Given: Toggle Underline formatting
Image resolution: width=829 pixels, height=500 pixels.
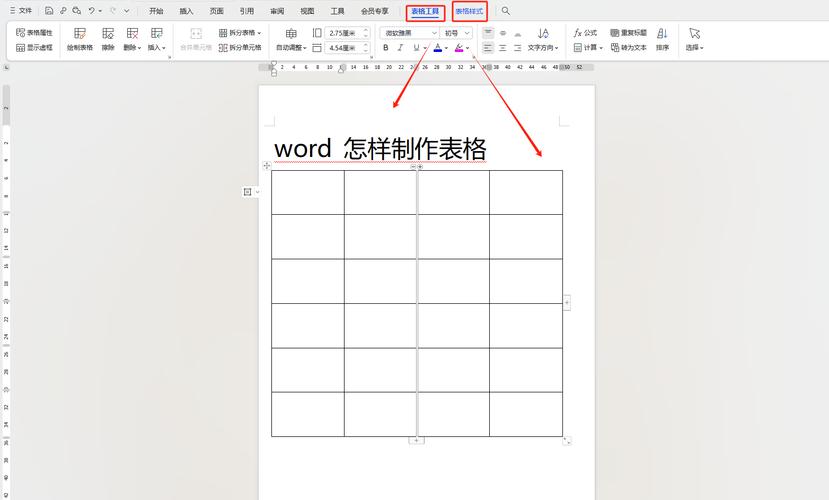Looking at the screenshot, I should point(416,48).
